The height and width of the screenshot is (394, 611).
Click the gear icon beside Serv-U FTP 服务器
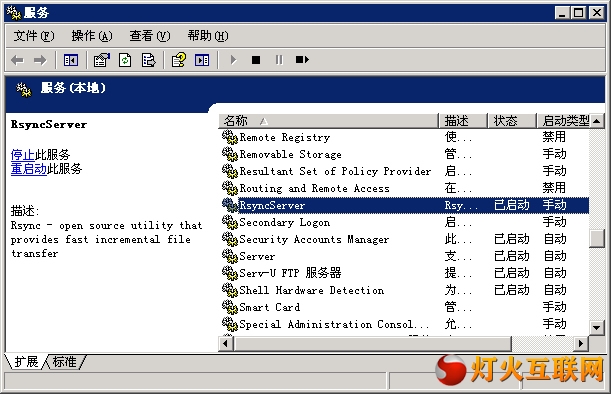[x=230, y=273]
